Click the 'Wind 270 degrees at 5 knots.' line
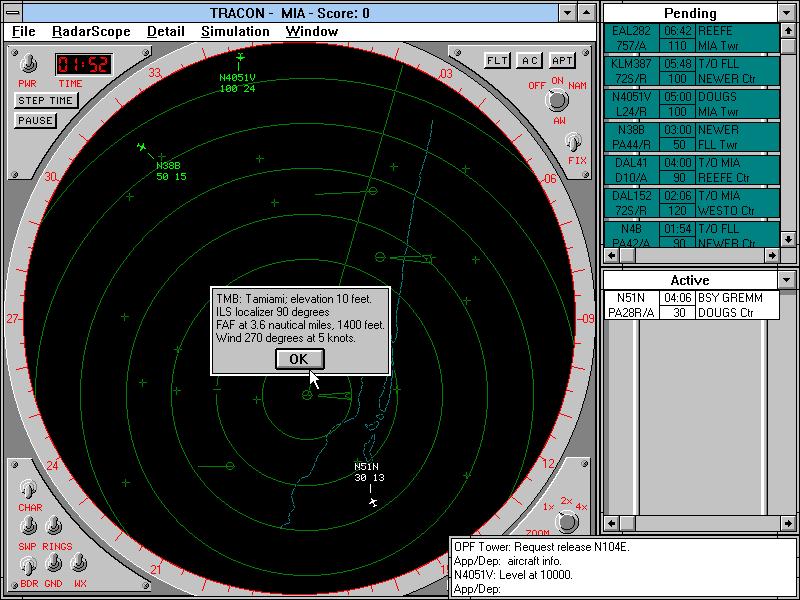 (286, 338)
